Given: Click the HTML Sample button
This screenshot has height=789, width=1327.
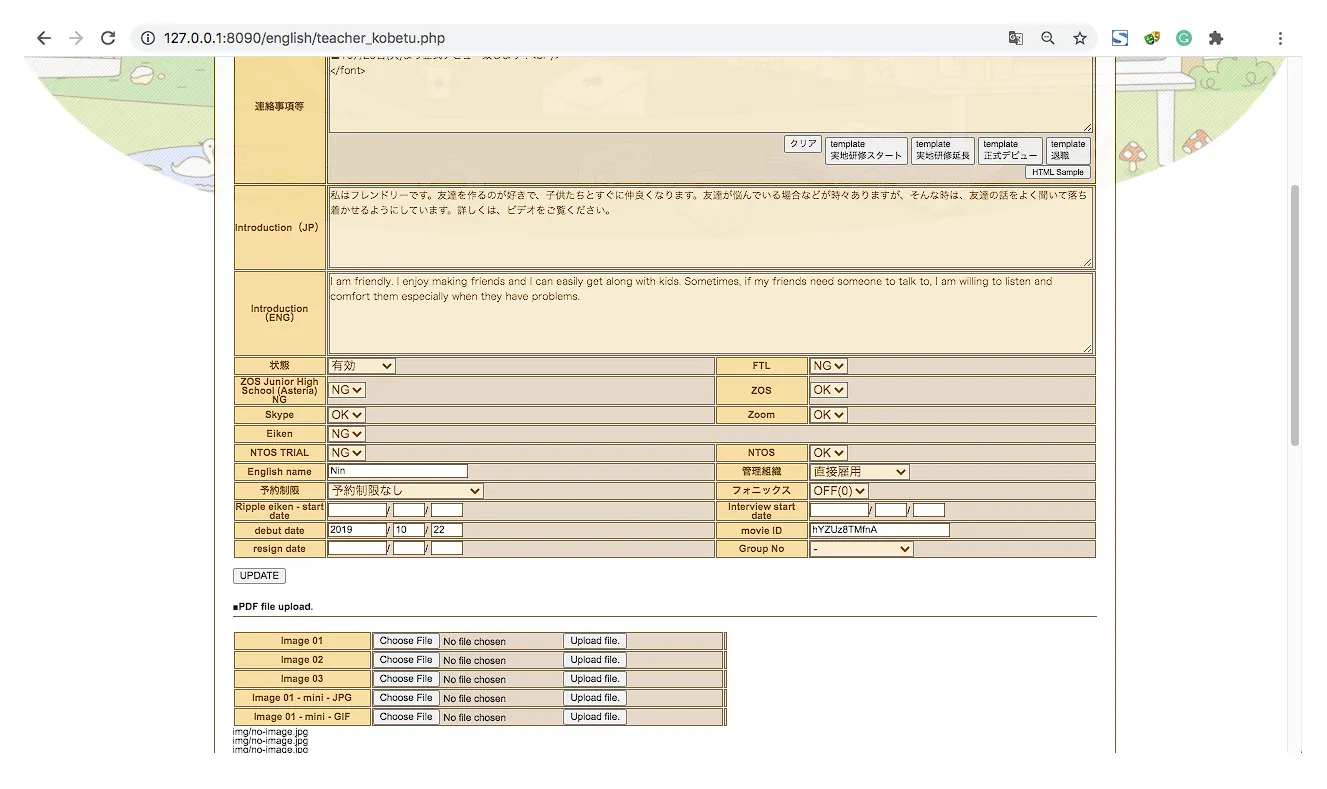Looking at the screenshot, I should pos(1057,172).
